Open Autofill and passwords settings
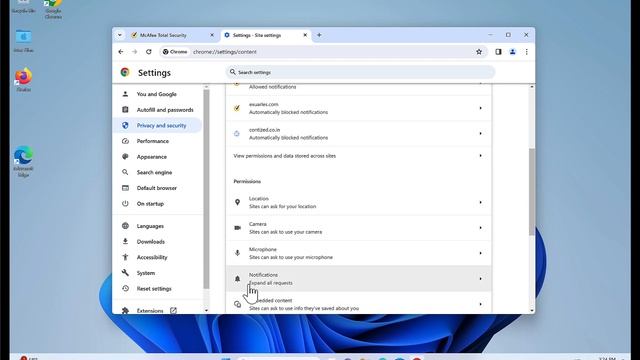The height and width of the screenshot is (360, 640). [x=157, y=110]
